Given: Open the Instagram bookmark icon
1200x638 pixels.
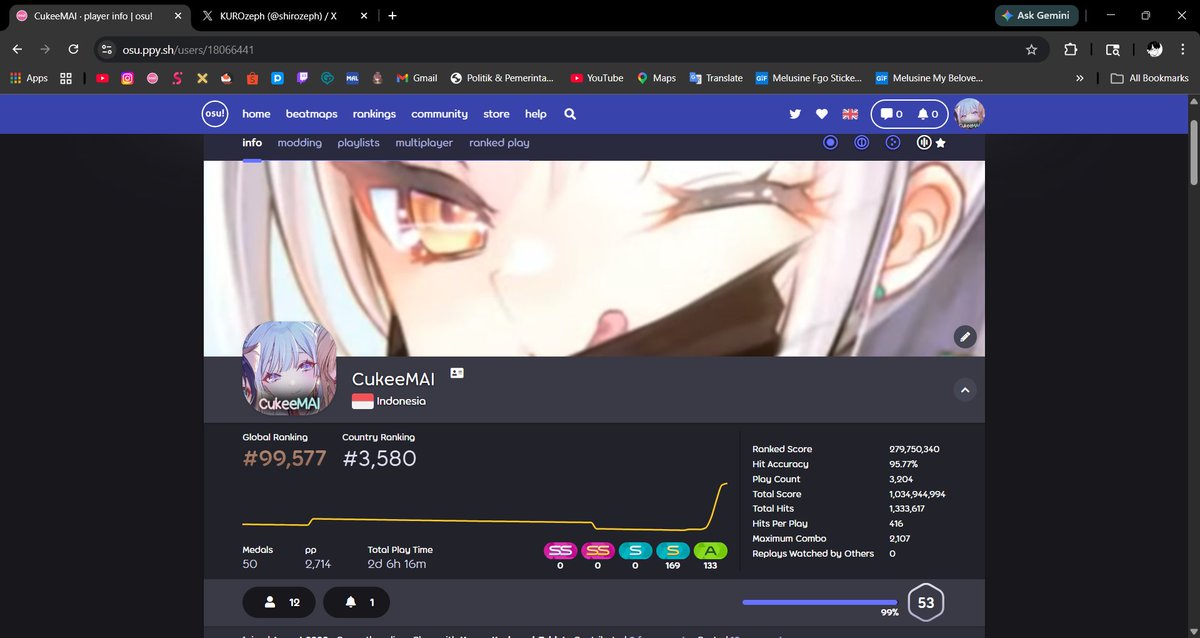Looking at the screenshot, I should click(127, 78).
